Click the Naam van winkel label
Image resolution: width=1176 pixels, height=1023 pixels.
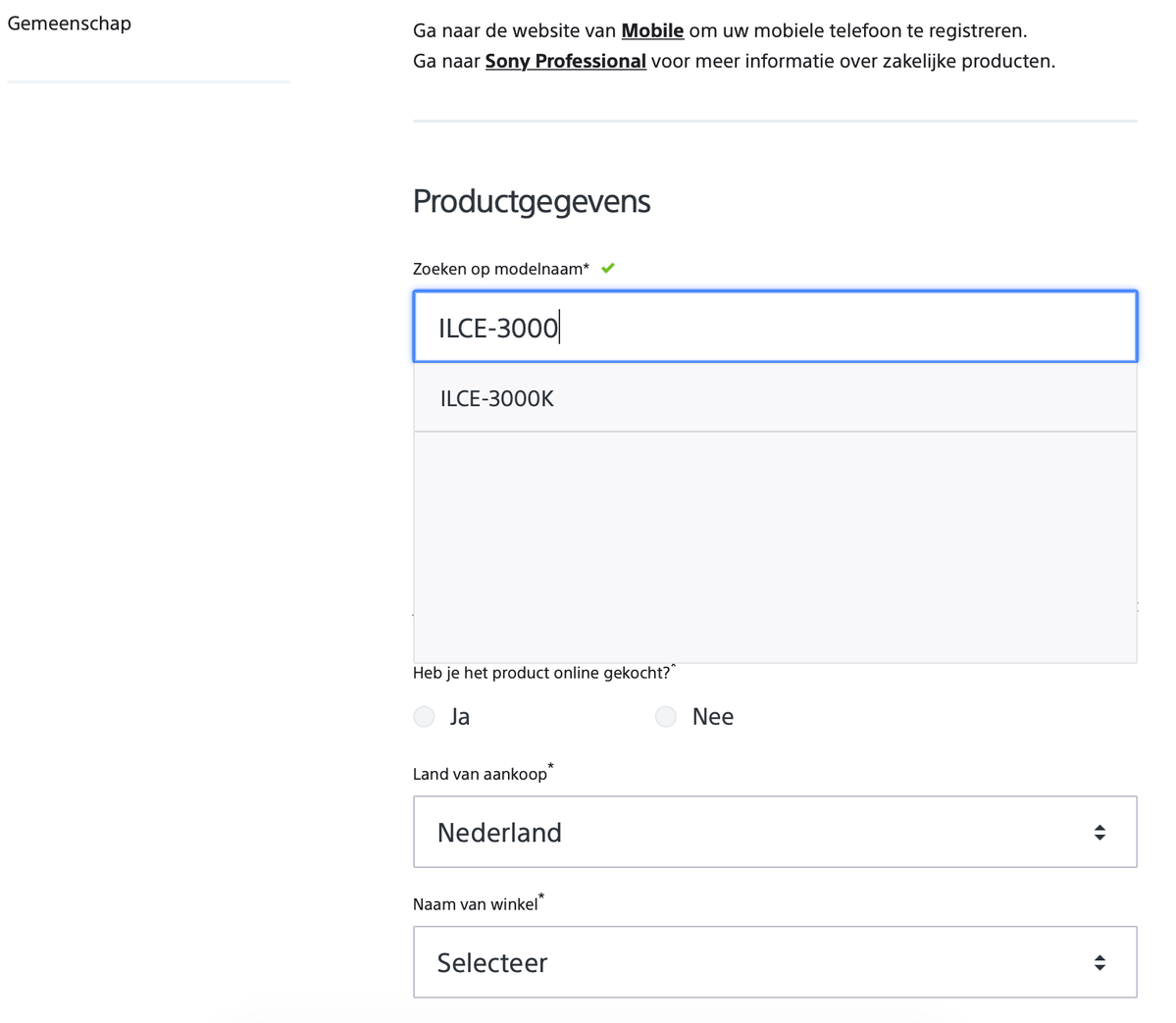[475, 904]
